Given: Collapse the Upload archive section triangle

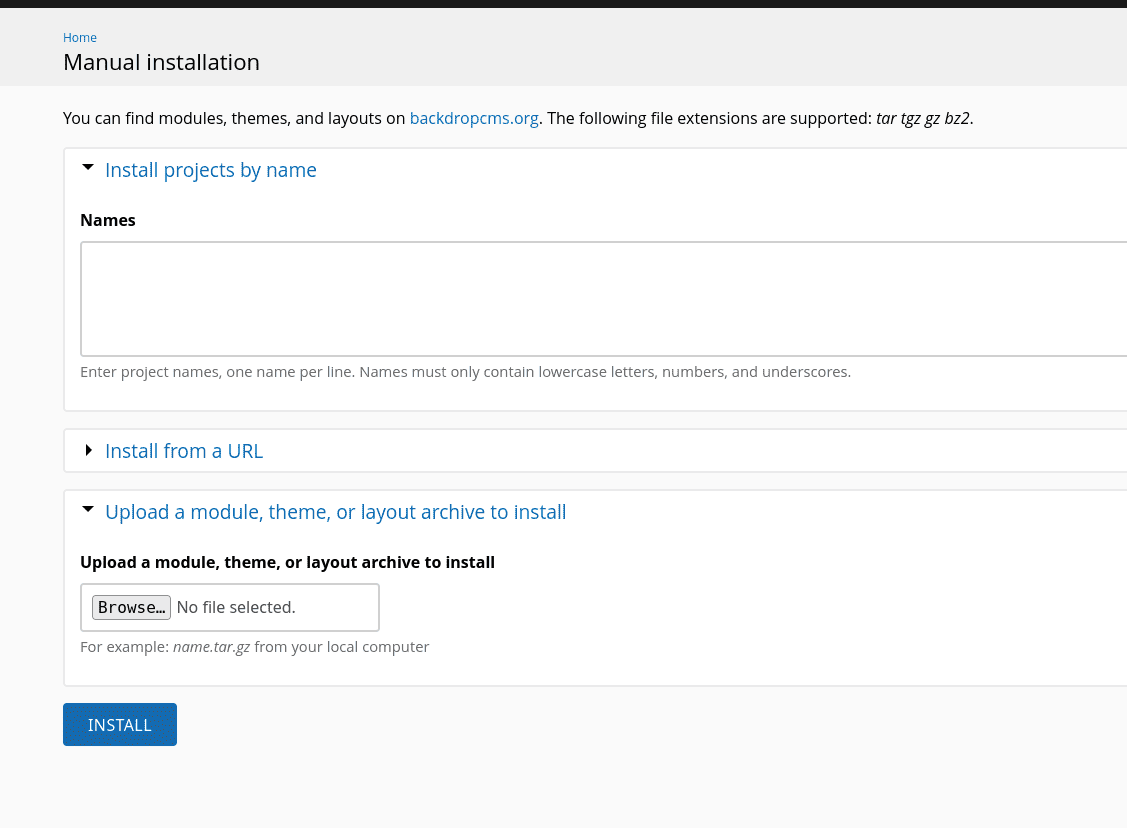Looking at the screenshot, I should point(88,510).
